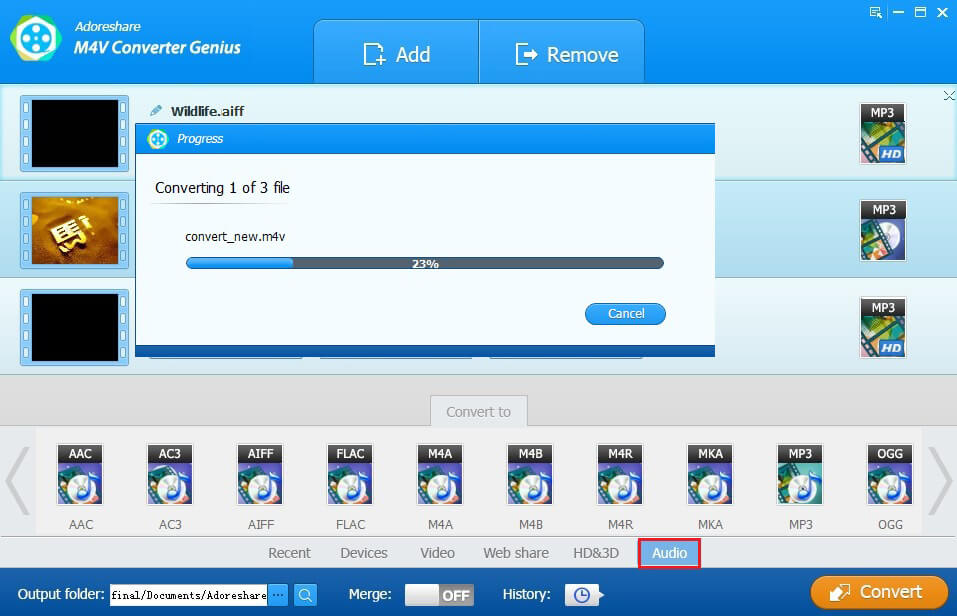The width and height of the screenshot is (957, 616).
Task: Select FLAC as the output format
Action: 350,474
